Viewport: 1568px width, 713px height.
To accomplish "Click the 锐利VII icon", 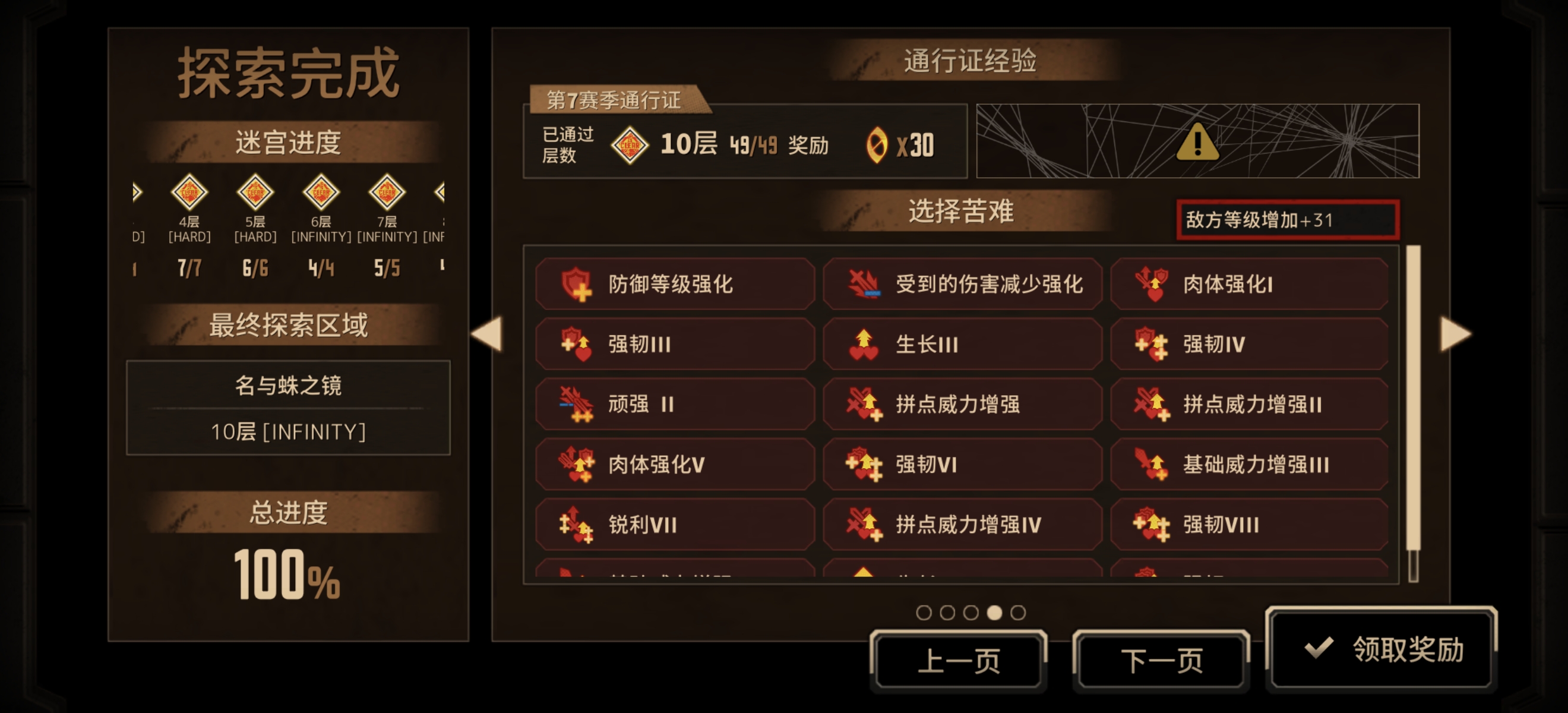I will (576, 524).
